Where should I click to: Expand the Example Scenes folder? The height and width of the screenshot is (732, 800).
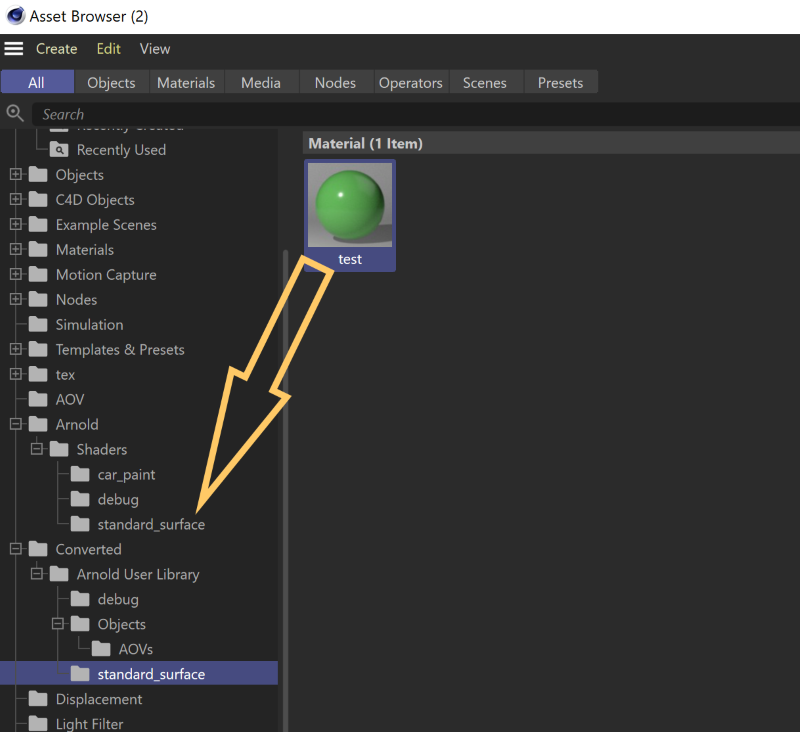click(16, 224)
